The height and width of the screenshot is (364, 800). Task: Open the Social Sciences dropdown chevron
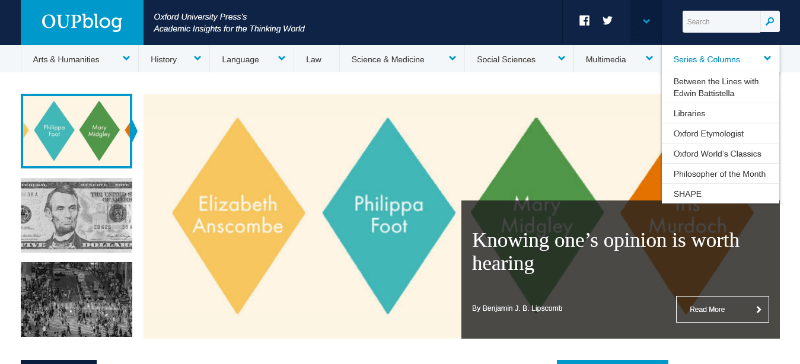pyautogui.click(x=561, y=59)
